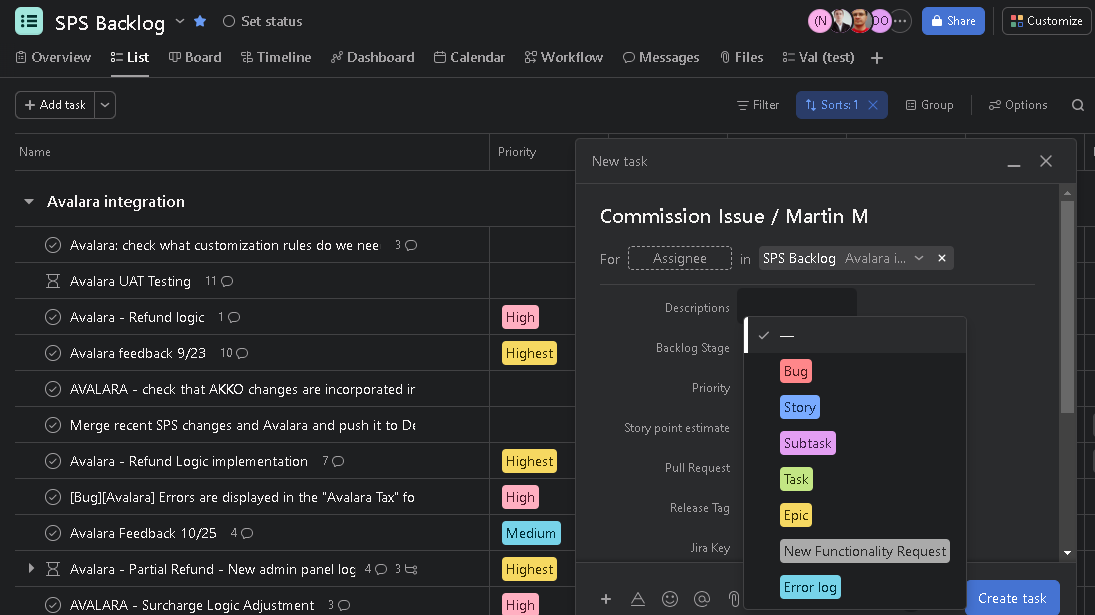Open the SPS Backlog section dropdown chevron
The height and width of the screenshot is (615, 1095).
click(x=919, y=258)
